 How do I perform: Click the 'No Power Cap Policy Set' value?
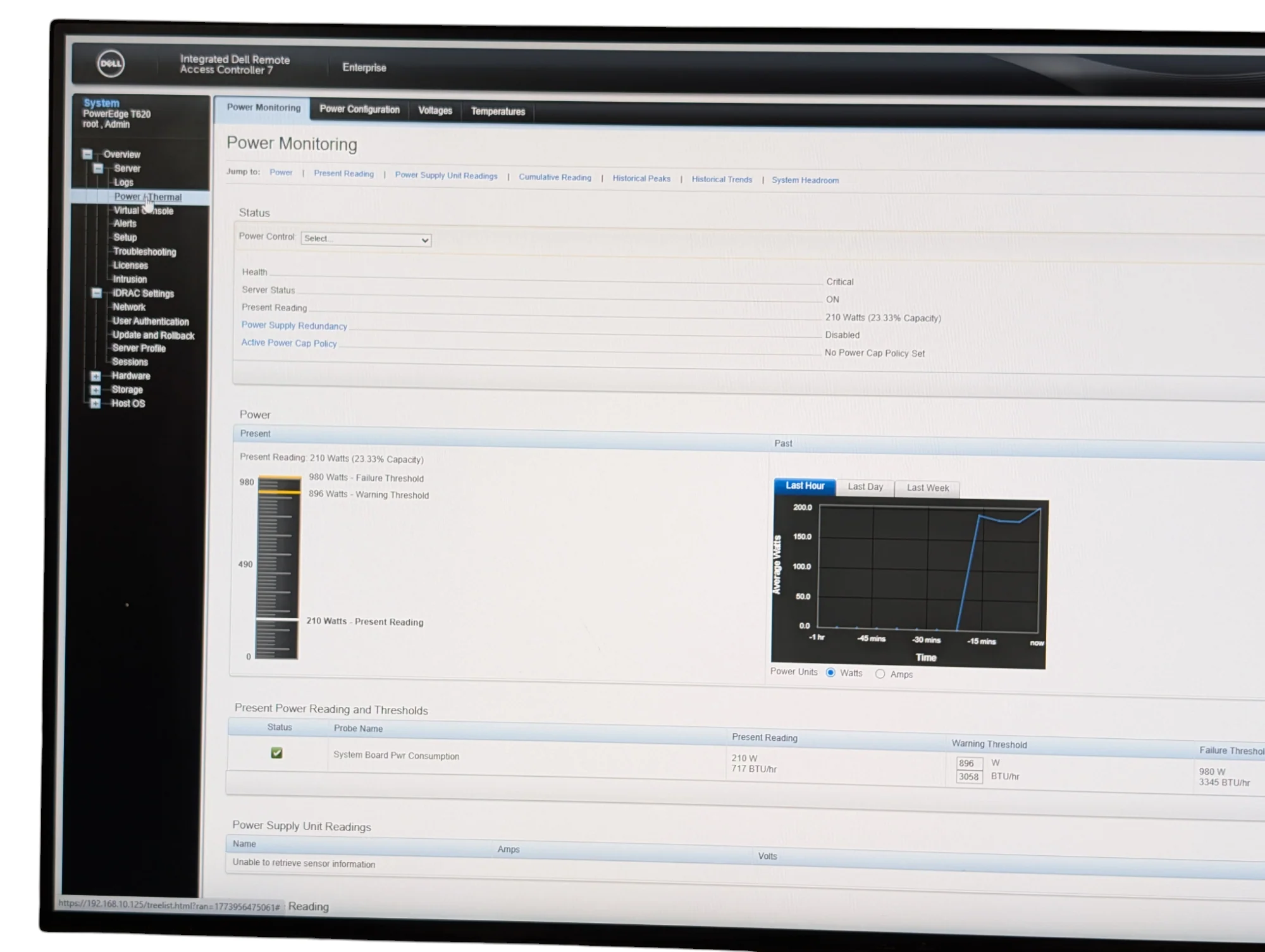click(x=875, y=353)
